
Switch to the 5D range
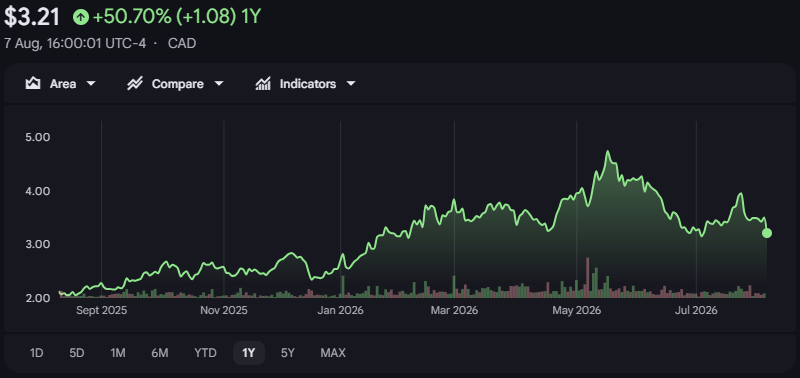(77, 353)
